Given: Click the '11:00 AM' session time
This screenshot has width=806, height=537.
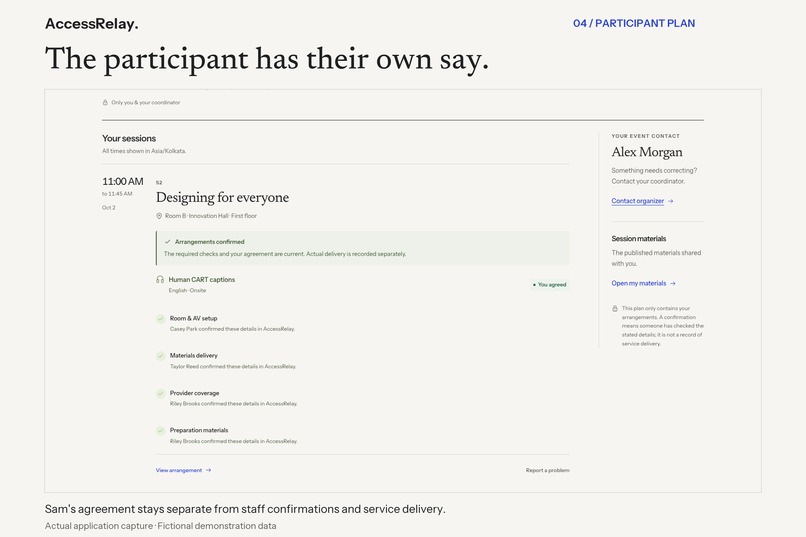Looking at the screenshot, I should 123,181.
